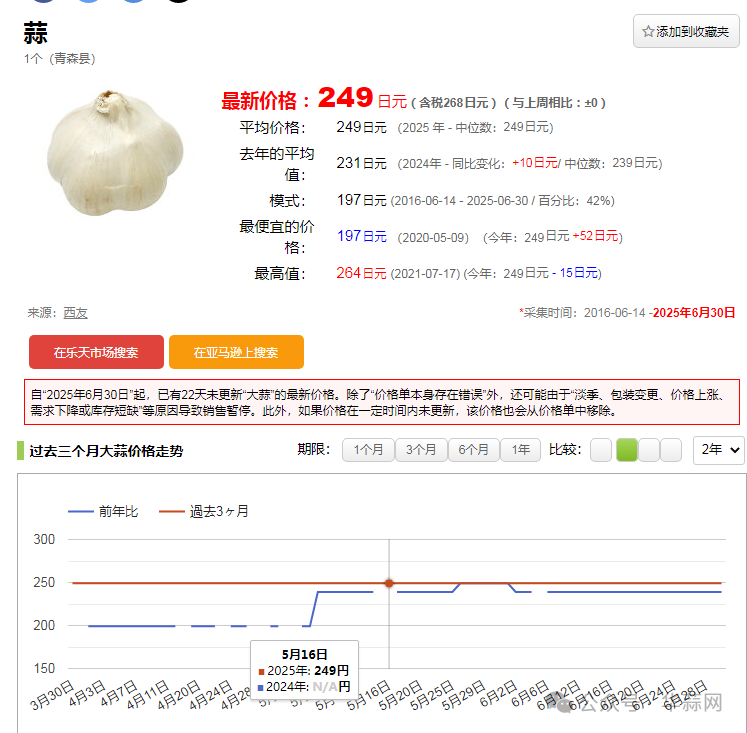
Task: Click the 蒜 product title
Action: 36,33
